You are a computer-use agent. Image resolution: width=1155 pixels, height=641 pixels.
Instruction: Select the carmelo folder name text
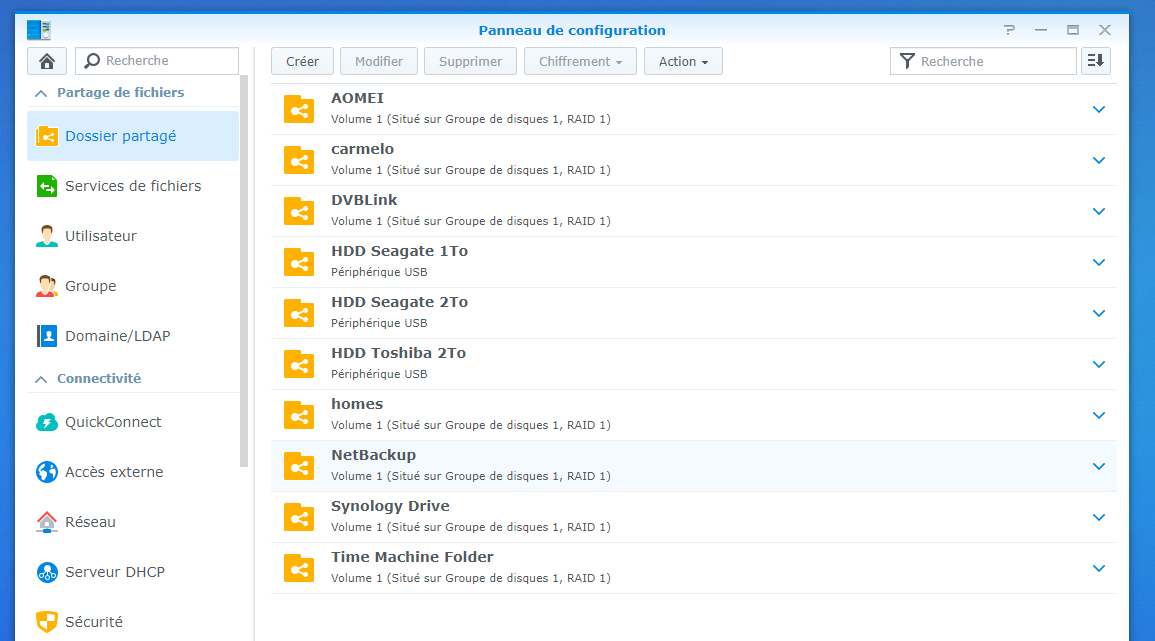point(362,149)
